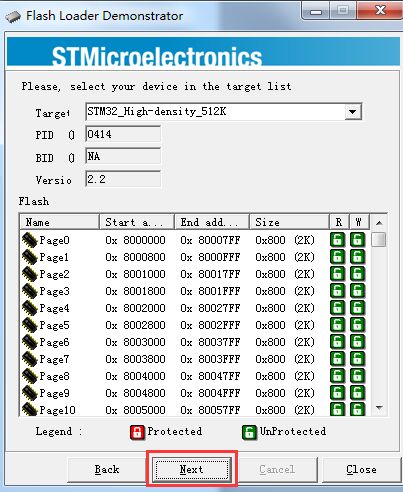Image resolution: width=403 pixels, height=492 pixels.
Task: Click the Page5 chip icon
Action: click(x=29, y=325)
